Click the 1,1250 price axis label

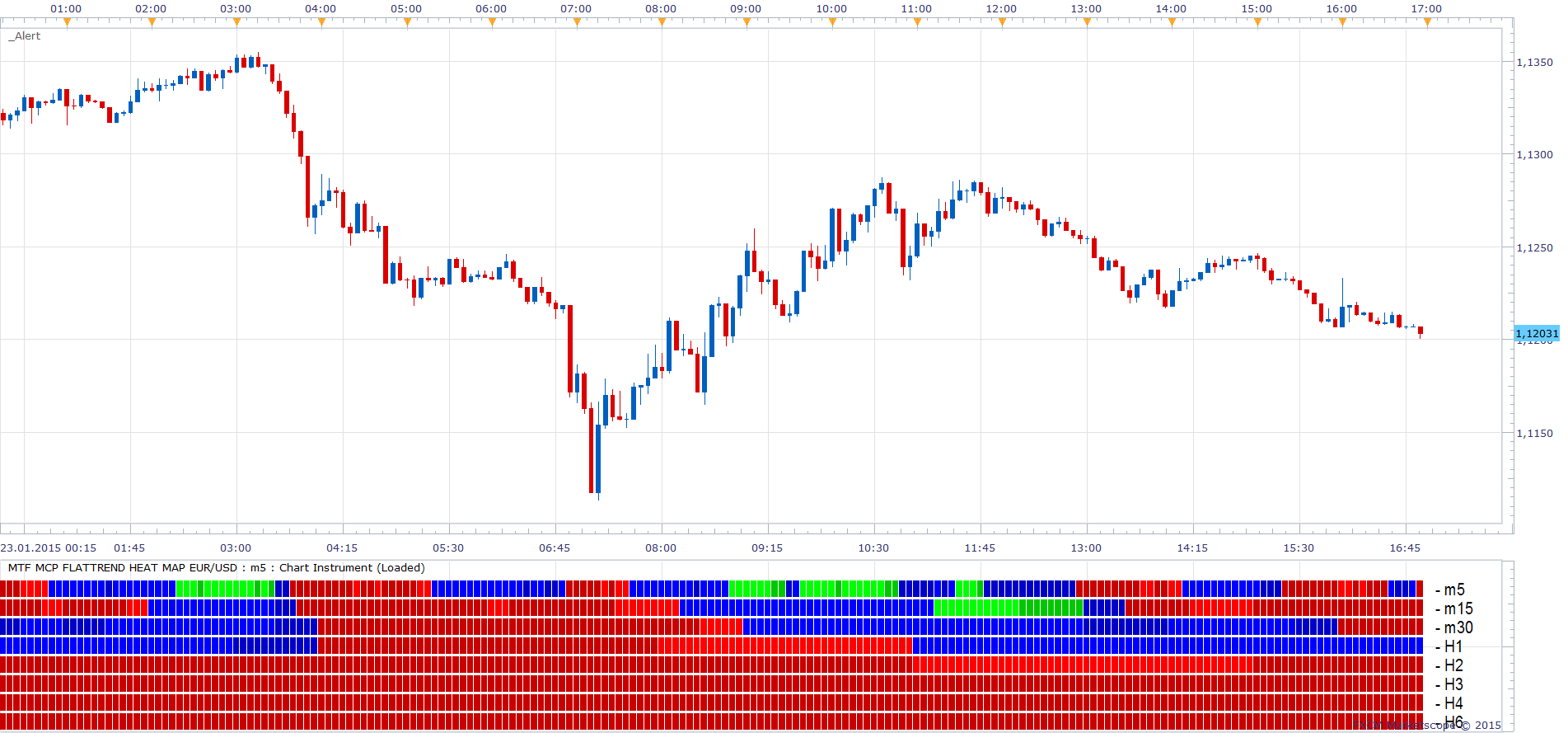pos(1535,247)
